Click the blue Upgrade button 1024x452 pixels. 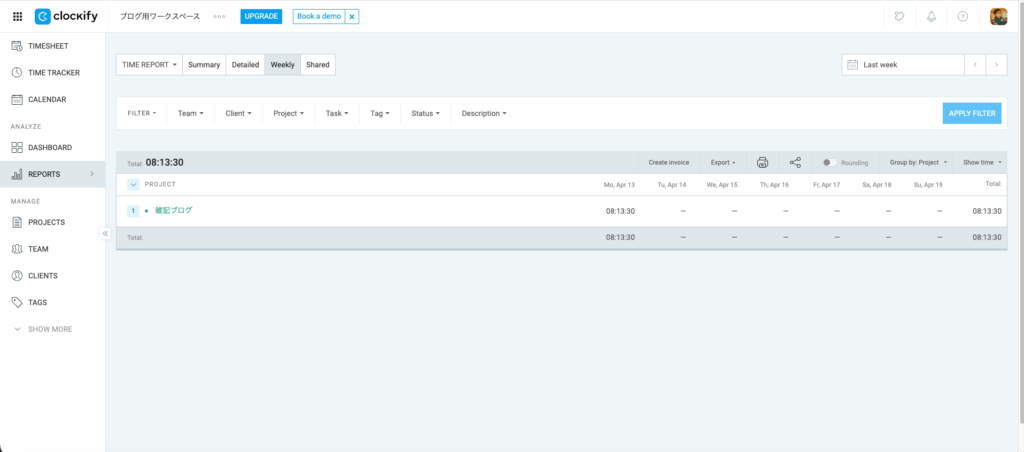pyautogui.click(x=261, y=17)
